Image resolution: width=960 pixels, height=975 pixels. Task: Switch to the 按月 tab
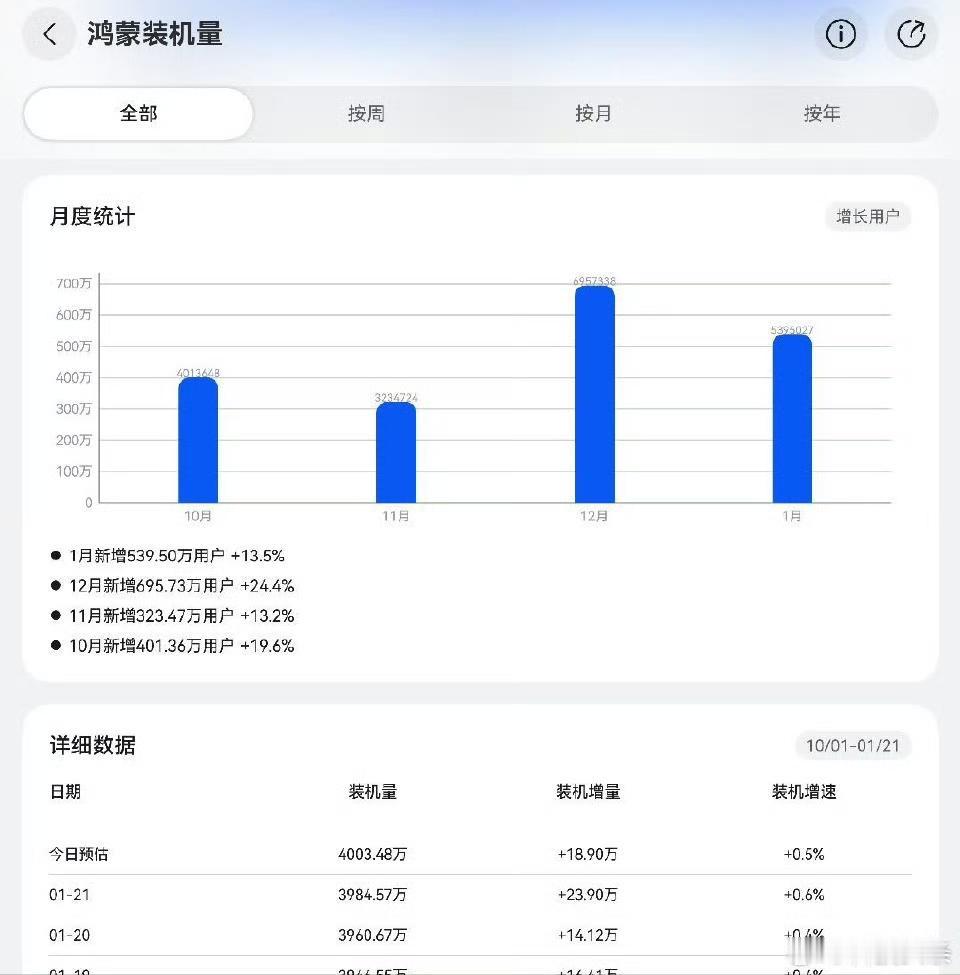594,114
